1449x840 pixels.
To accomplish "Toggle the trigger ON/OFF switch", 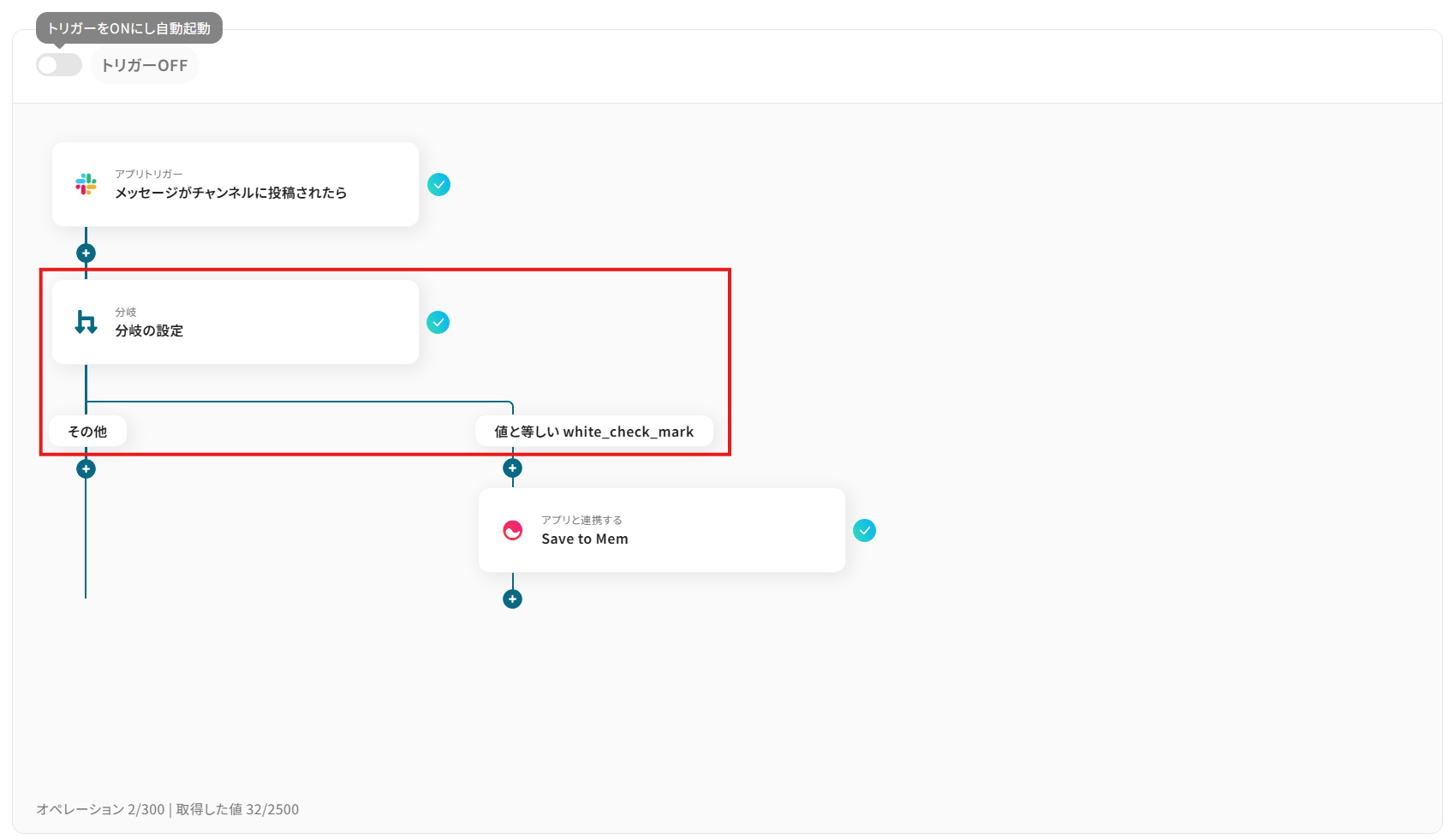I will point(59,65).
